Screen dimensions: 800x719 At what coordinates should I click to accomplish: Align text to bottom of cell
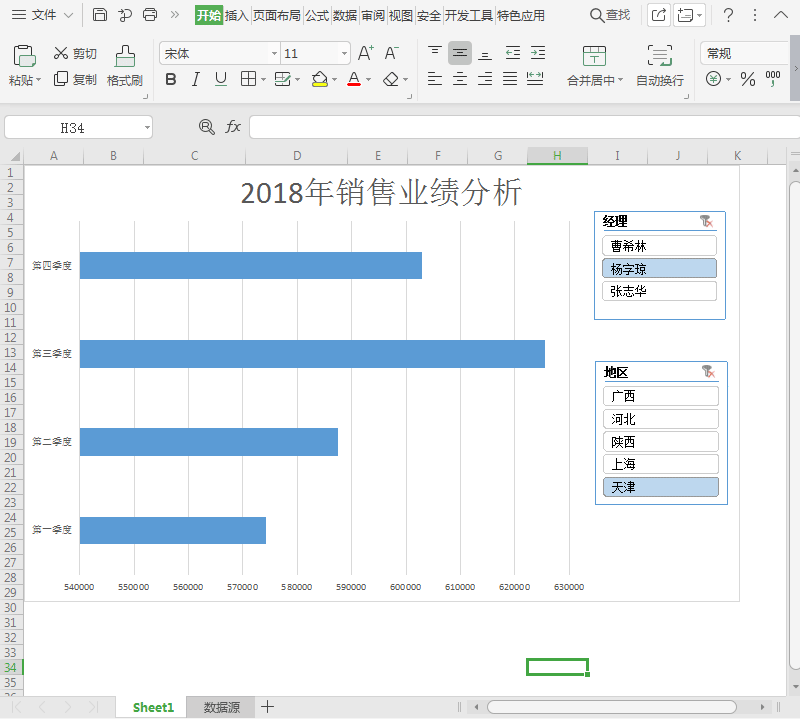[x=485, y=53]
